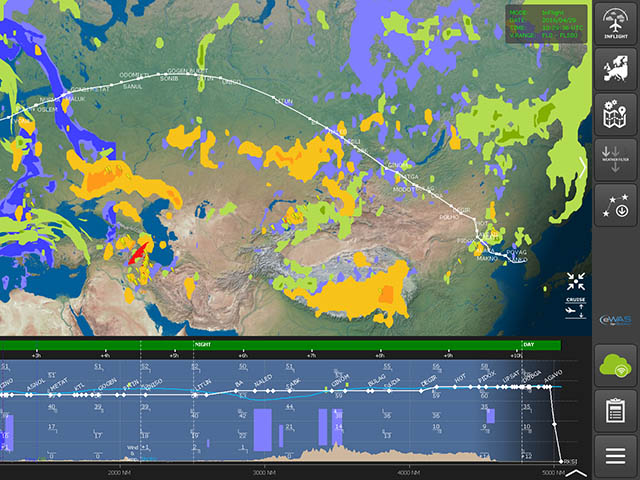The height and width of the screenshot is (480, 640).
Task: Select AGAVO waypoint in the vertical profile
Action: click(553, 377)
